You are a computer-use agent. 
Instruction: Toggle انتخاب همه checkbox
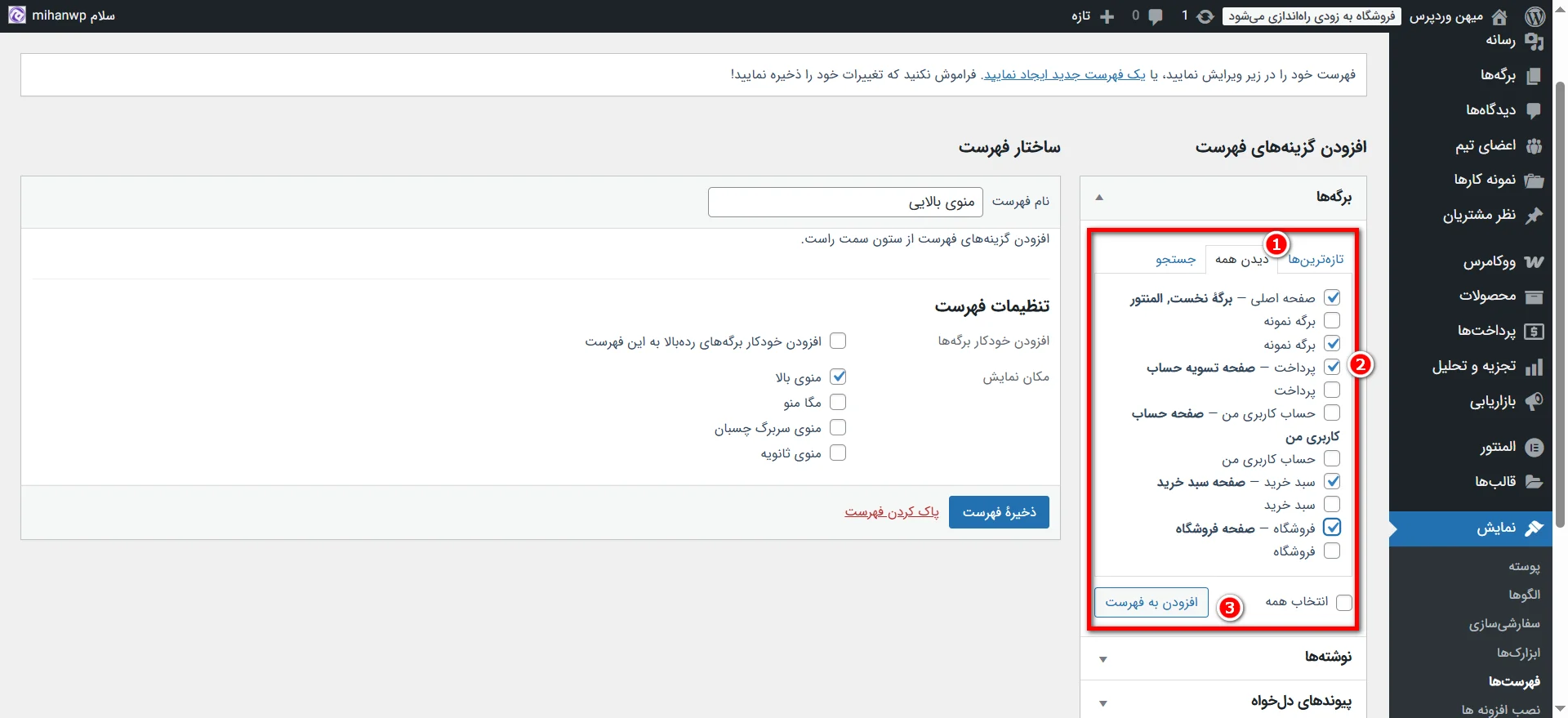[1344, 602]
